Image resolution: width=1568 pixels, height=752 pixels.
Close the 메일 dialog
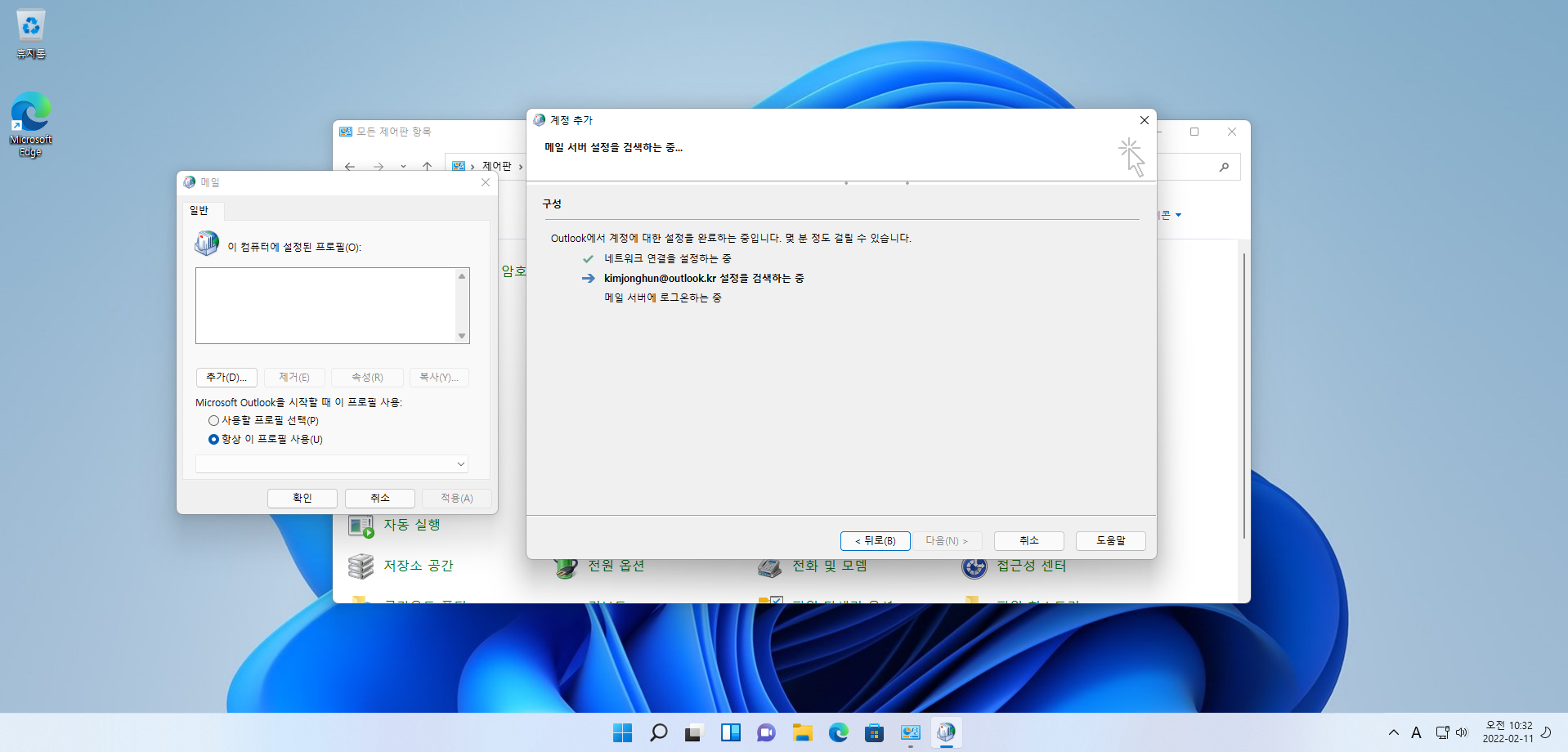point(486,182)
